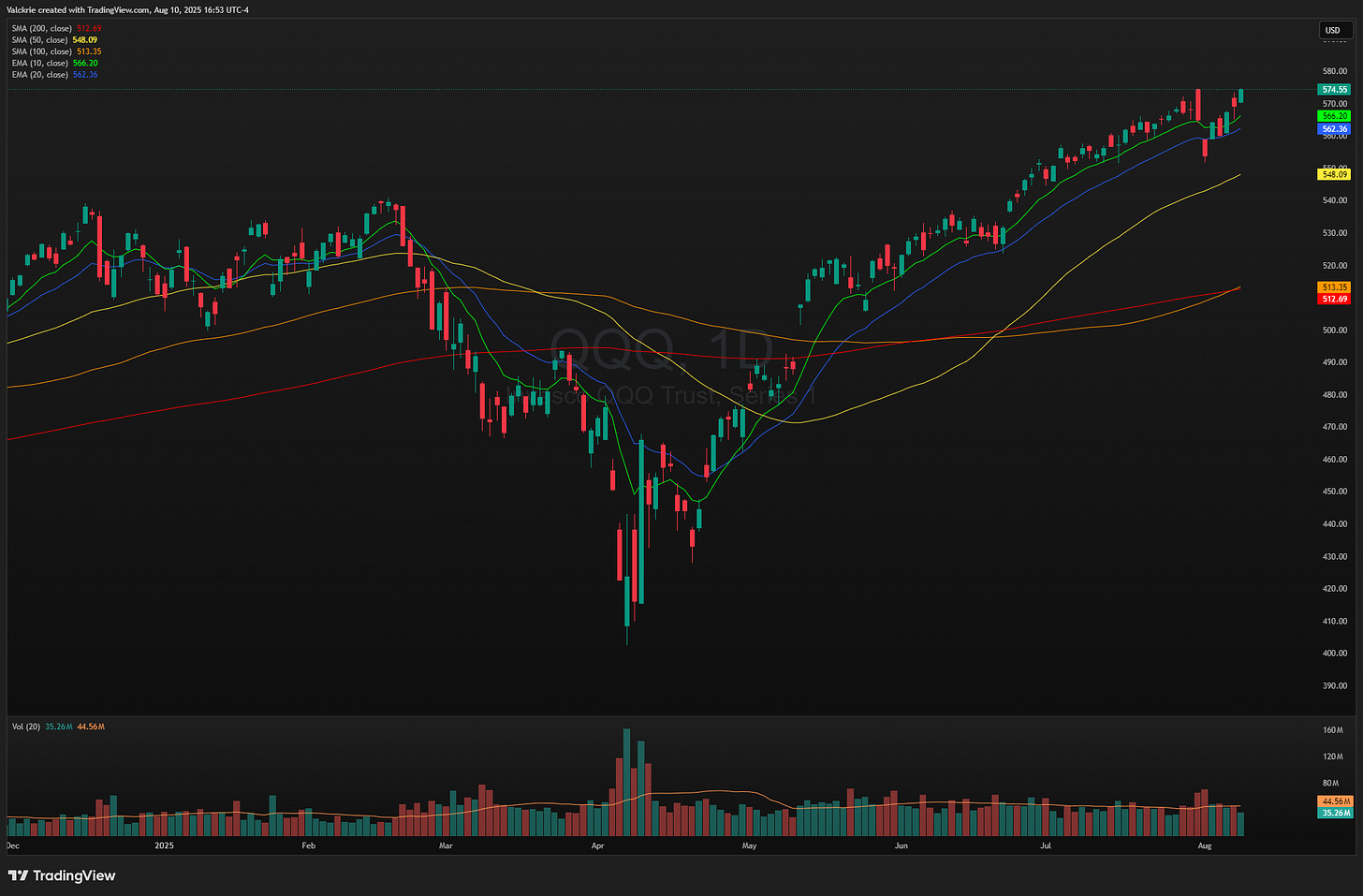Click the 400.00 price axis label
1363x896 pixels.
[1335, 654]
